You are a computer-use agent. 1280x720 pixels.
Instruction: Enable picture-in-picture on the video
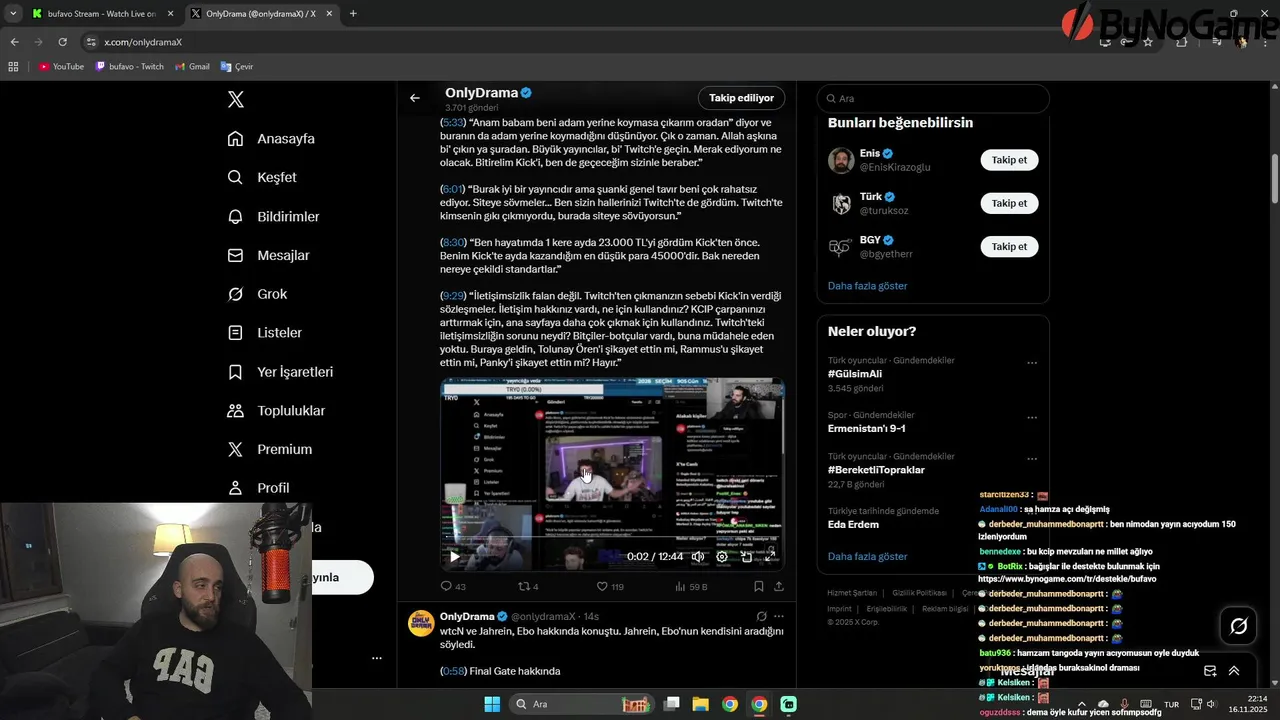(746, 557)
